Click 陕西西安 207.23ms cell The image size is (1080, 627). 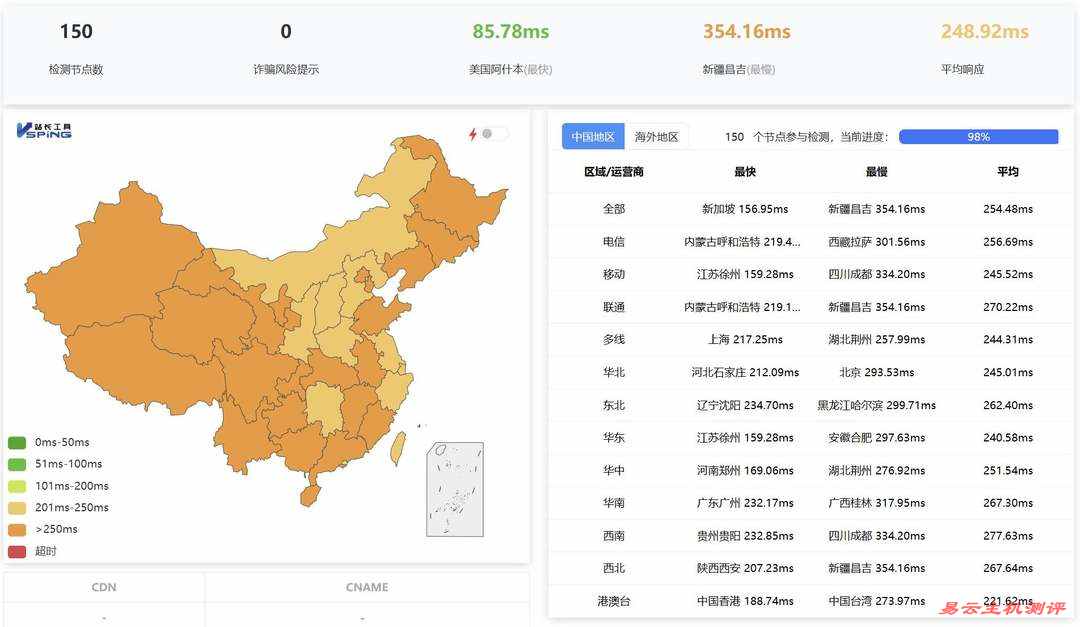point(745,568)
